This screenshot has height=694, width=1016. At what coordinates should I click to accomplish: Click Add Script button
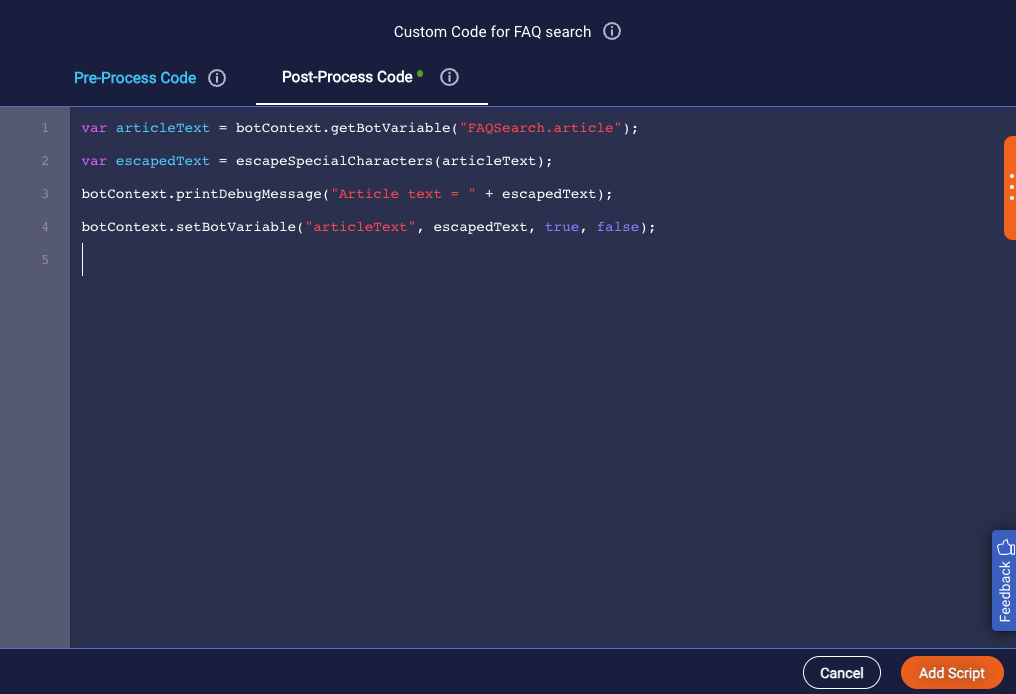point(952,673)
